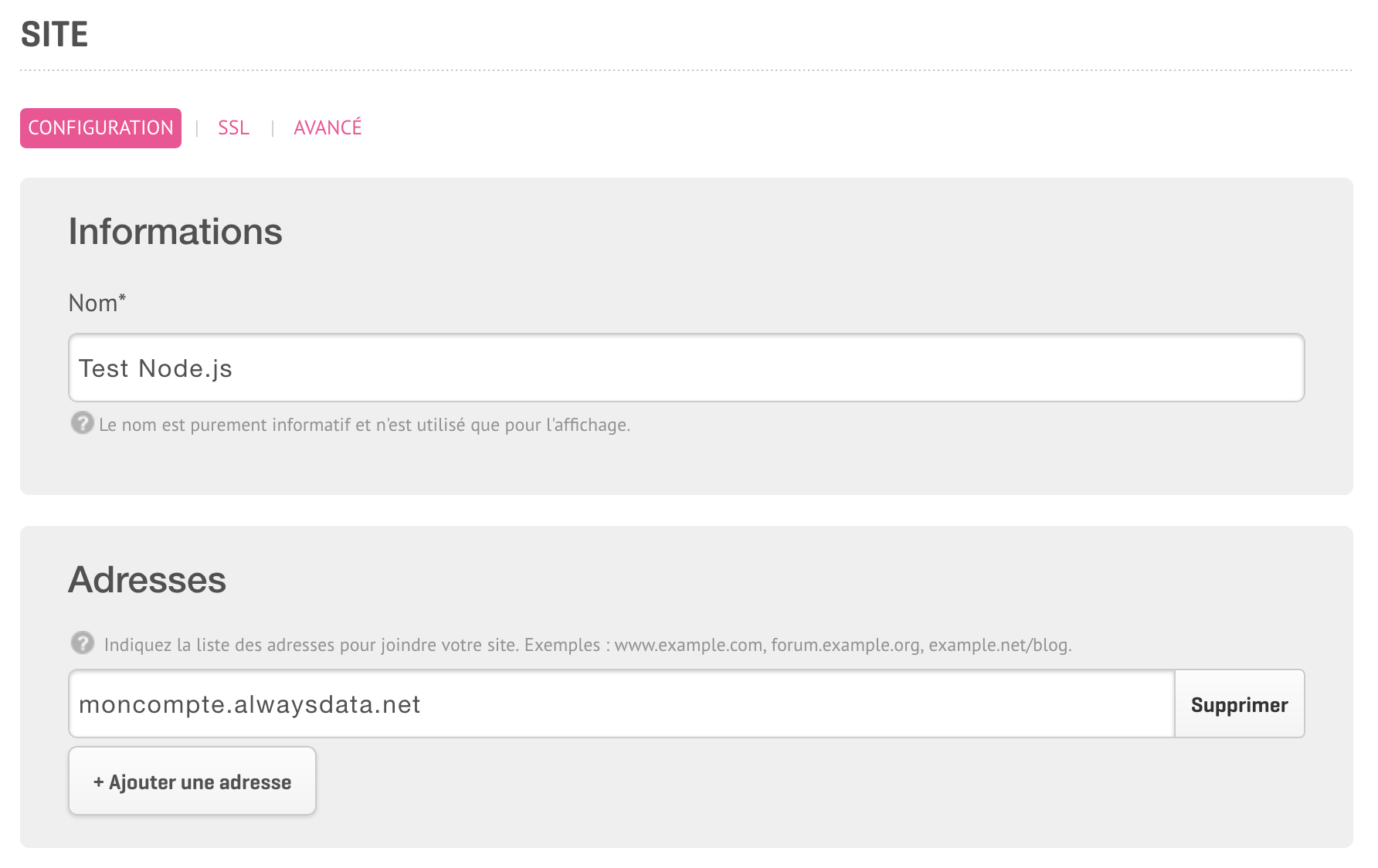Remove the moncompte.alwaysdata.net address entry
This screenshot has height=868, width=1378.
[1239, 704]
